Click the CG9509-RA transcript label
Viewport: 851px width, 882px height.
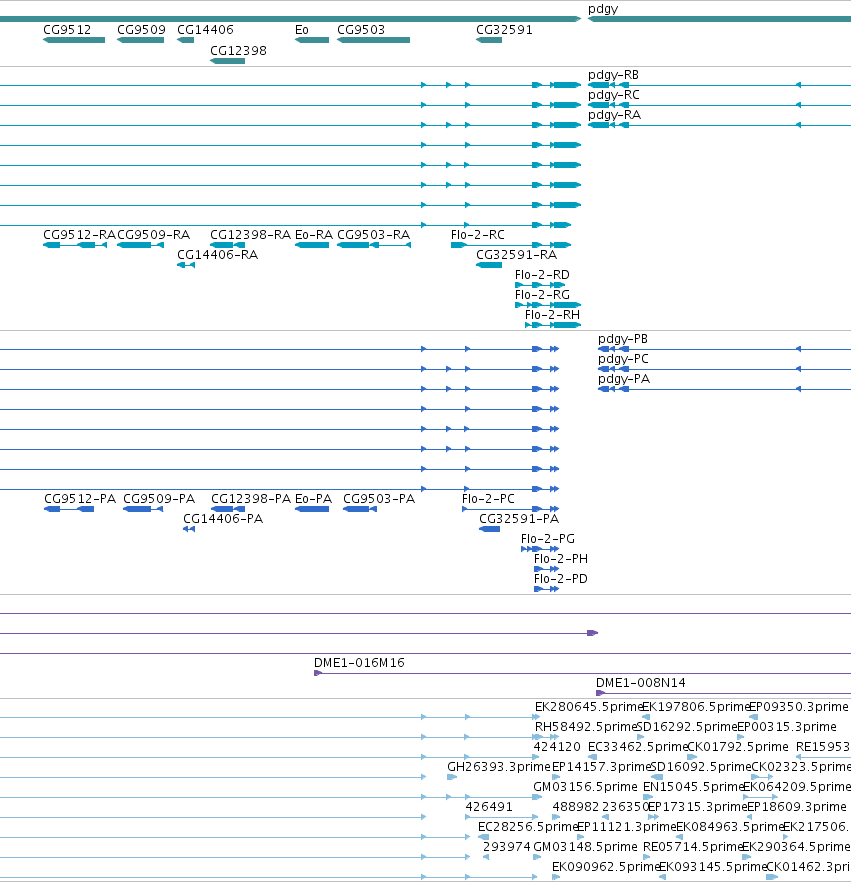coord(153,235)
